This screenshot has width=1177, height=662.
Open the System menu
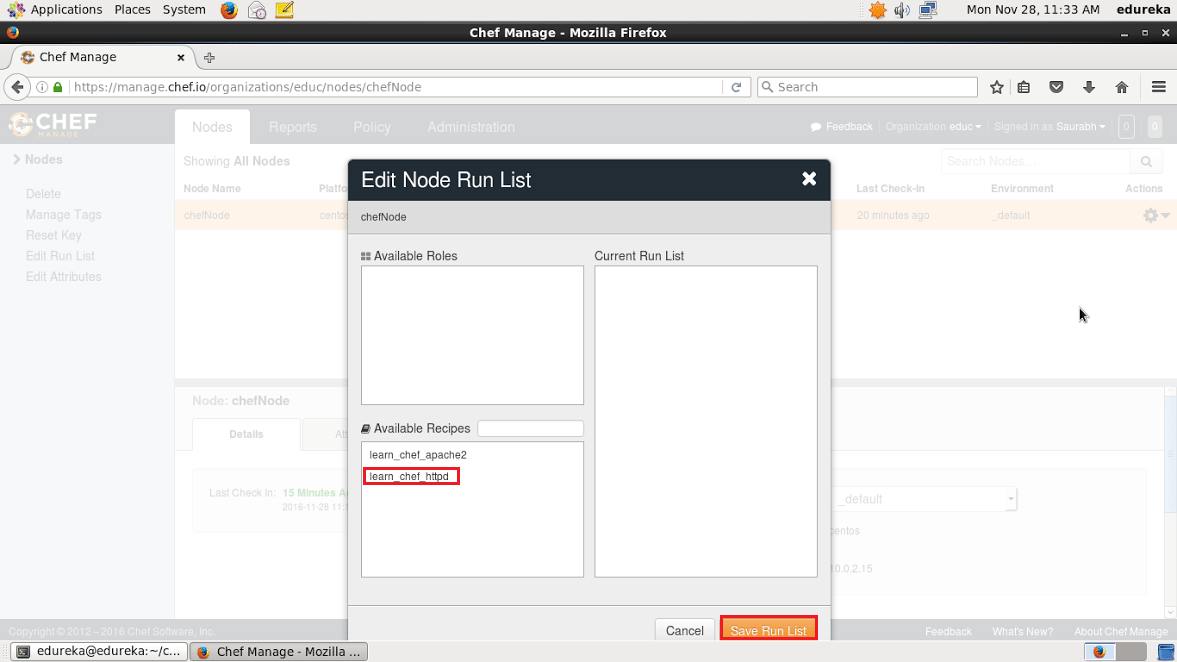[184, 10]
